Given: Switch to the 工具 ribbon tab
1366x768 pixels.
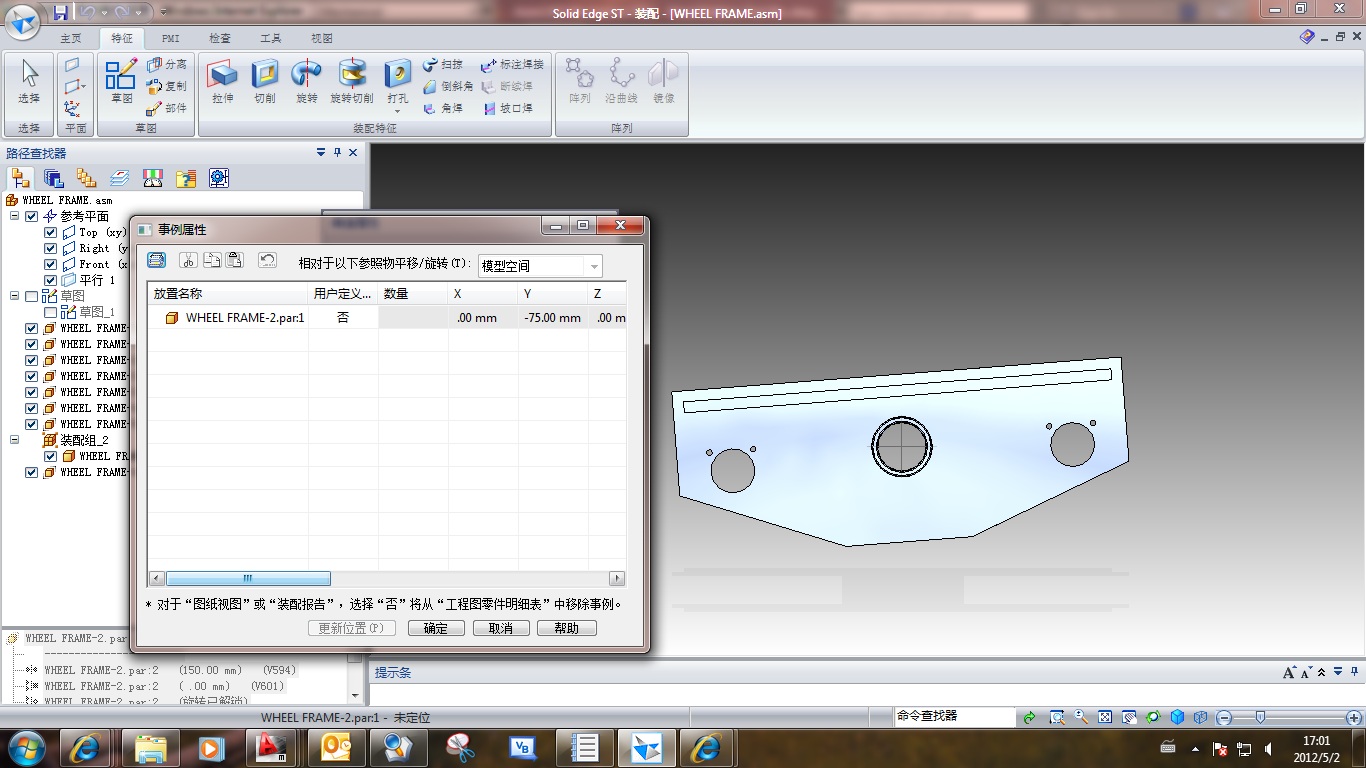Looking at the screenshot, I should point(271,38).
